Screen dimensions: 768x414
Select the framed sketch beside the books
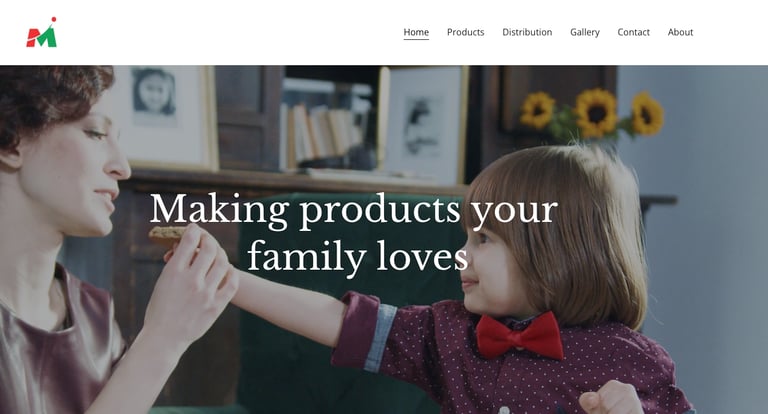click(423, 125)
